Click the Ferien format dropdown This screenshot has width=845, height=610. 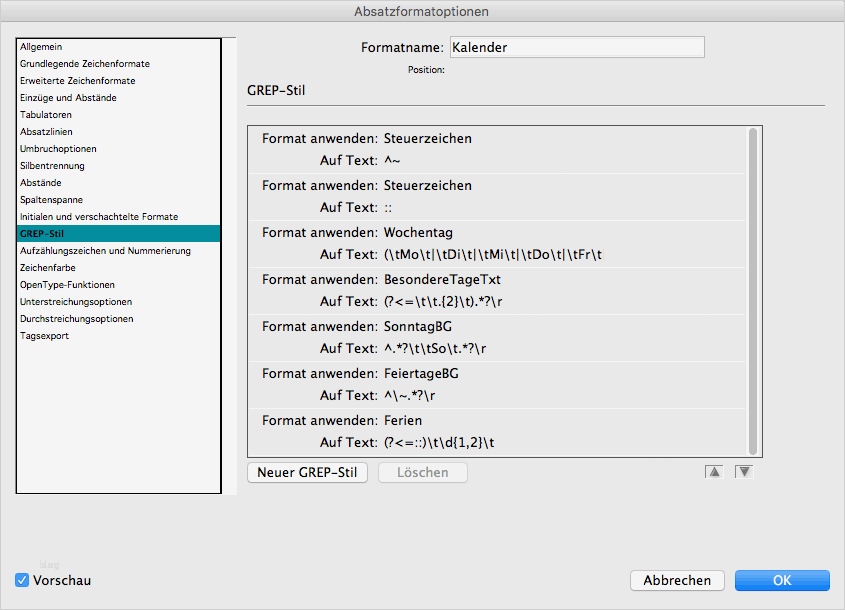click(x=403, y=420)
